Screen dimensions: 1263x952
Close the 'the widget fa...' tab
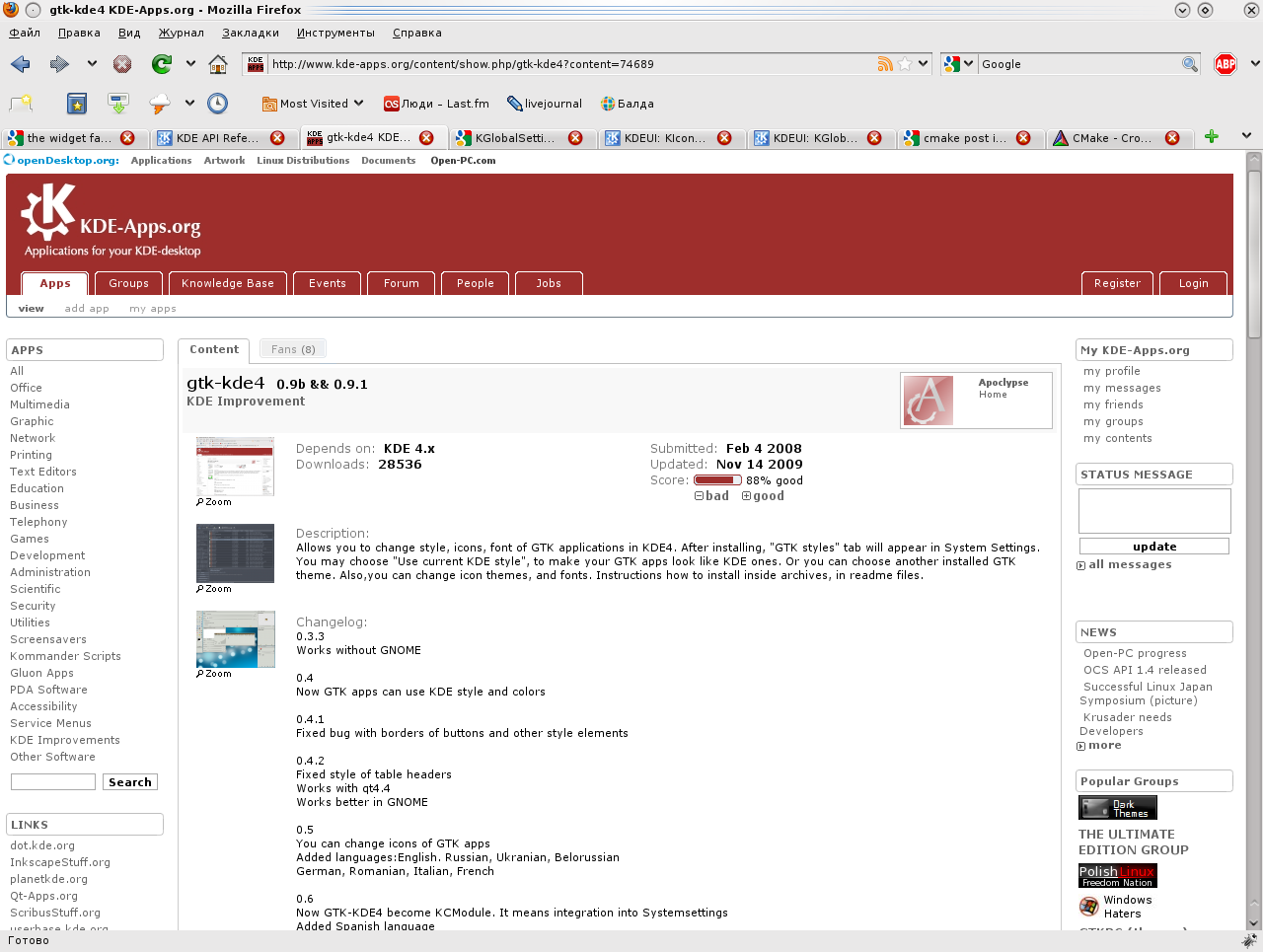coord(127,138)
